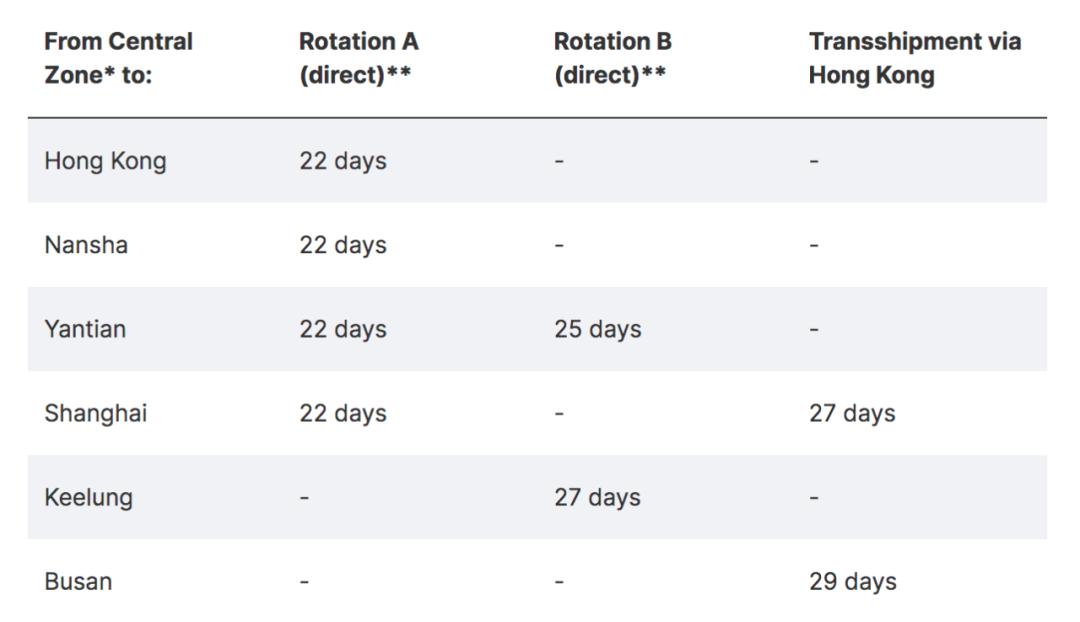Click the "Rotation B (direct)**" column header
The height and width of the screenshot is (622, 1080).
click(613, 59)
